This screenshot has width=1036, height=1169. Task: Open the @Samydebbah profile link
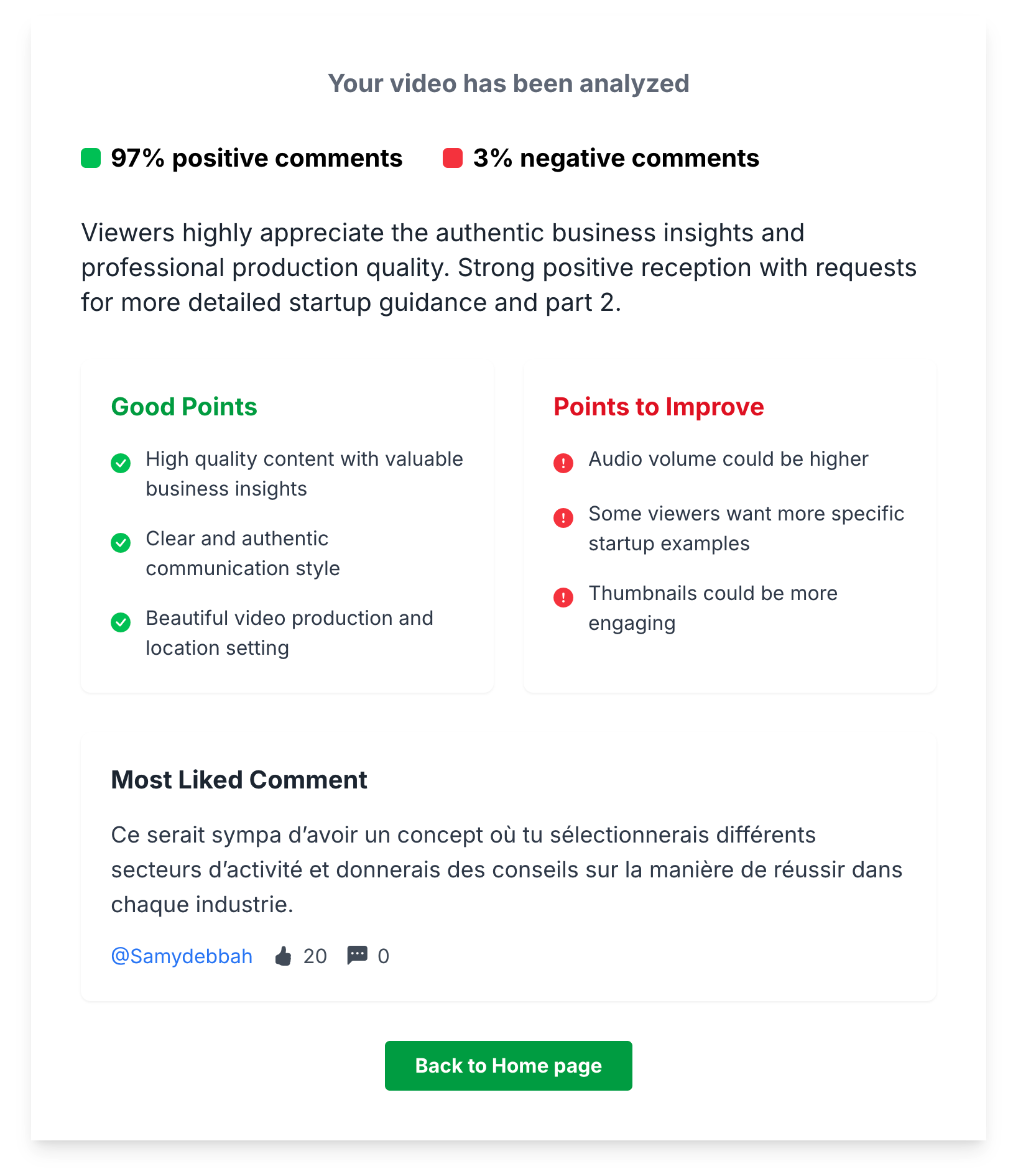click(182, 956)
